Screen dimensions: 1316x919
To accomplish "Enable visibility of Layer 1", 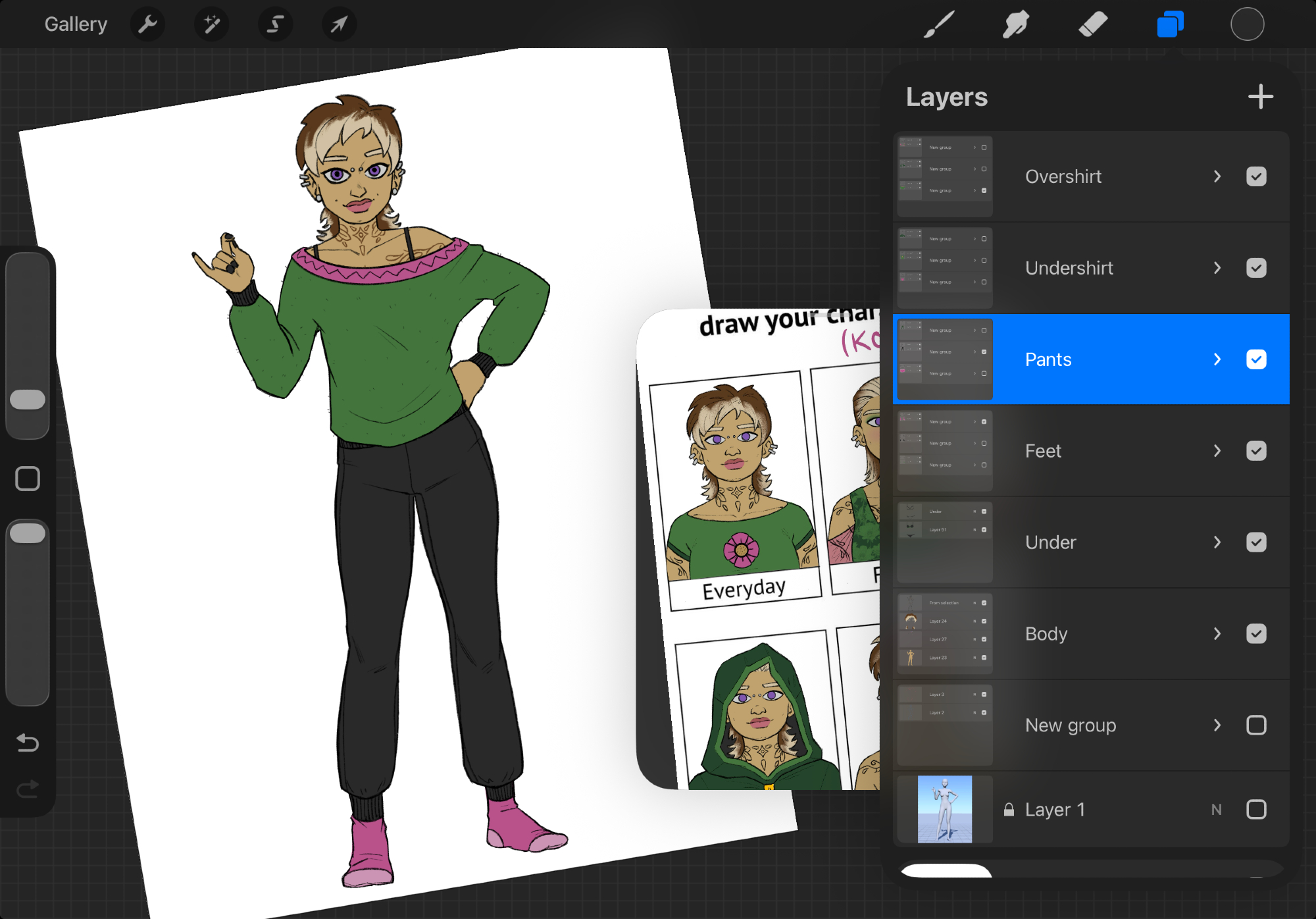I will point(1255,809).
